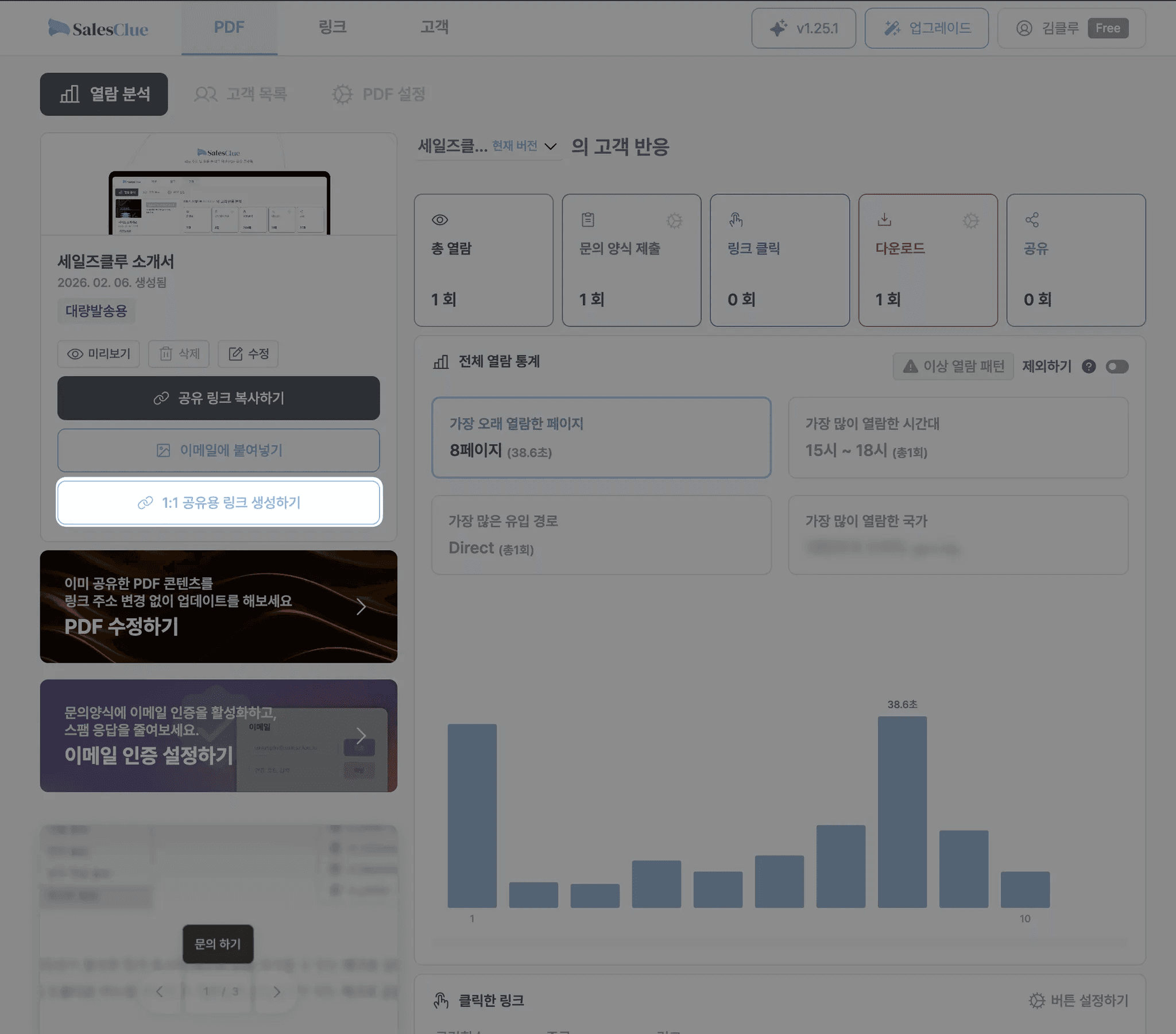The width and height of the screenshot is (1176, 1034).
Task: Click the 미리보기 preview eye icon
Action: (75, 354)
